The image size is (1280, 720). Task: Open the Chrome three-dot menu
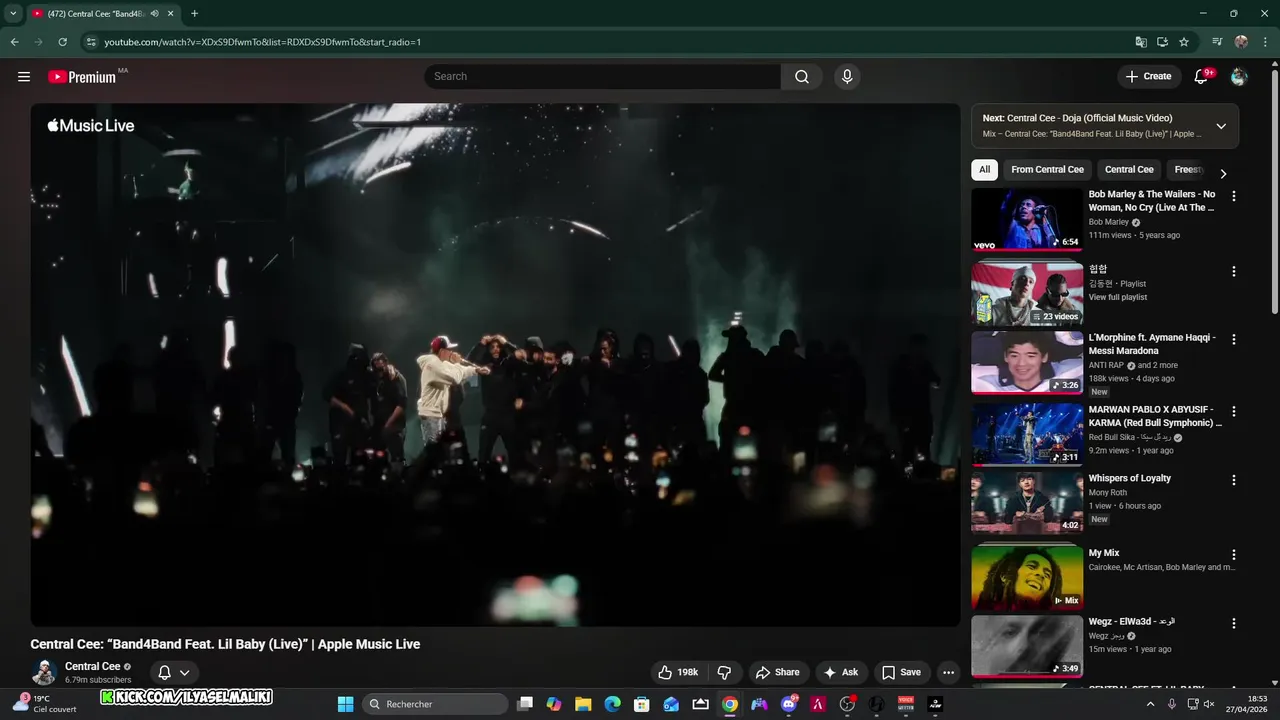(1265, 42)
